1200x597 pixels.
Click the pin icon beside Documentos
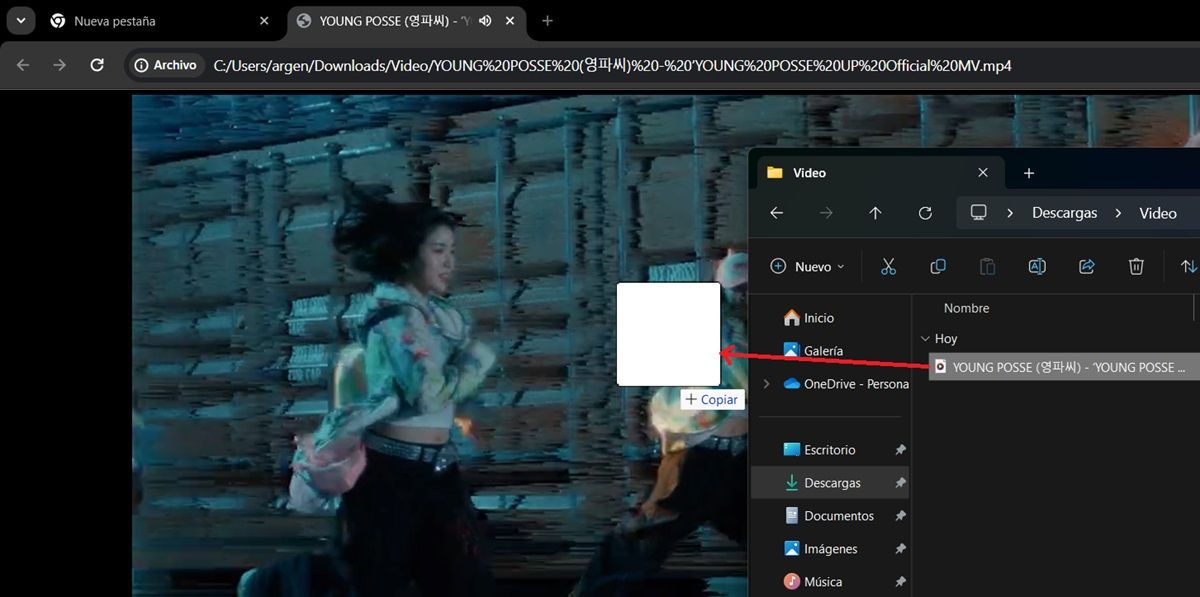pyautogui.click(x=900, y=516)
